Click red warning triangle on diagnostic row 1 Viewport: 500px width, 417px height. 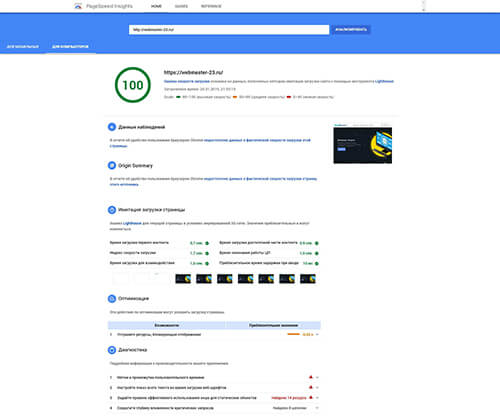pos(311,377)
